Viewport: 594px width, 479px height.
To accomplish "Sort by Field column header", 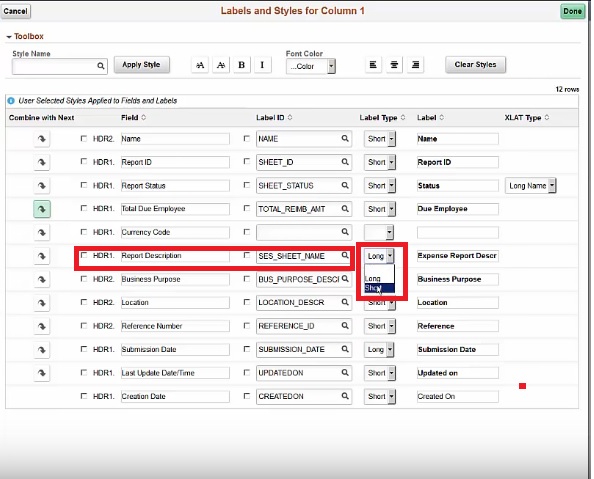I will (133, 117).
